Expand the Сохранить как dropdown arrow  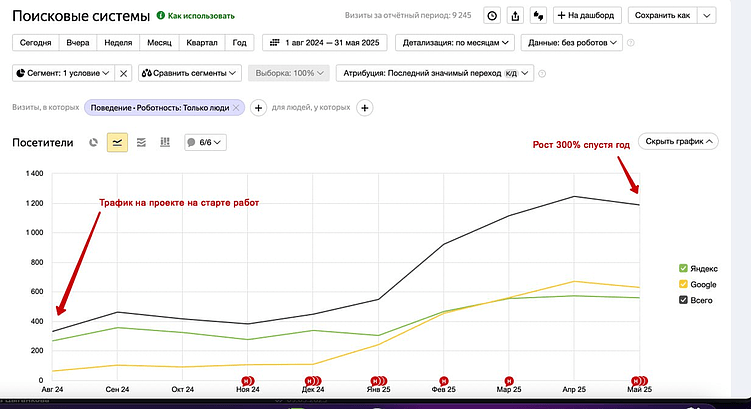click(x=707, y=15)
